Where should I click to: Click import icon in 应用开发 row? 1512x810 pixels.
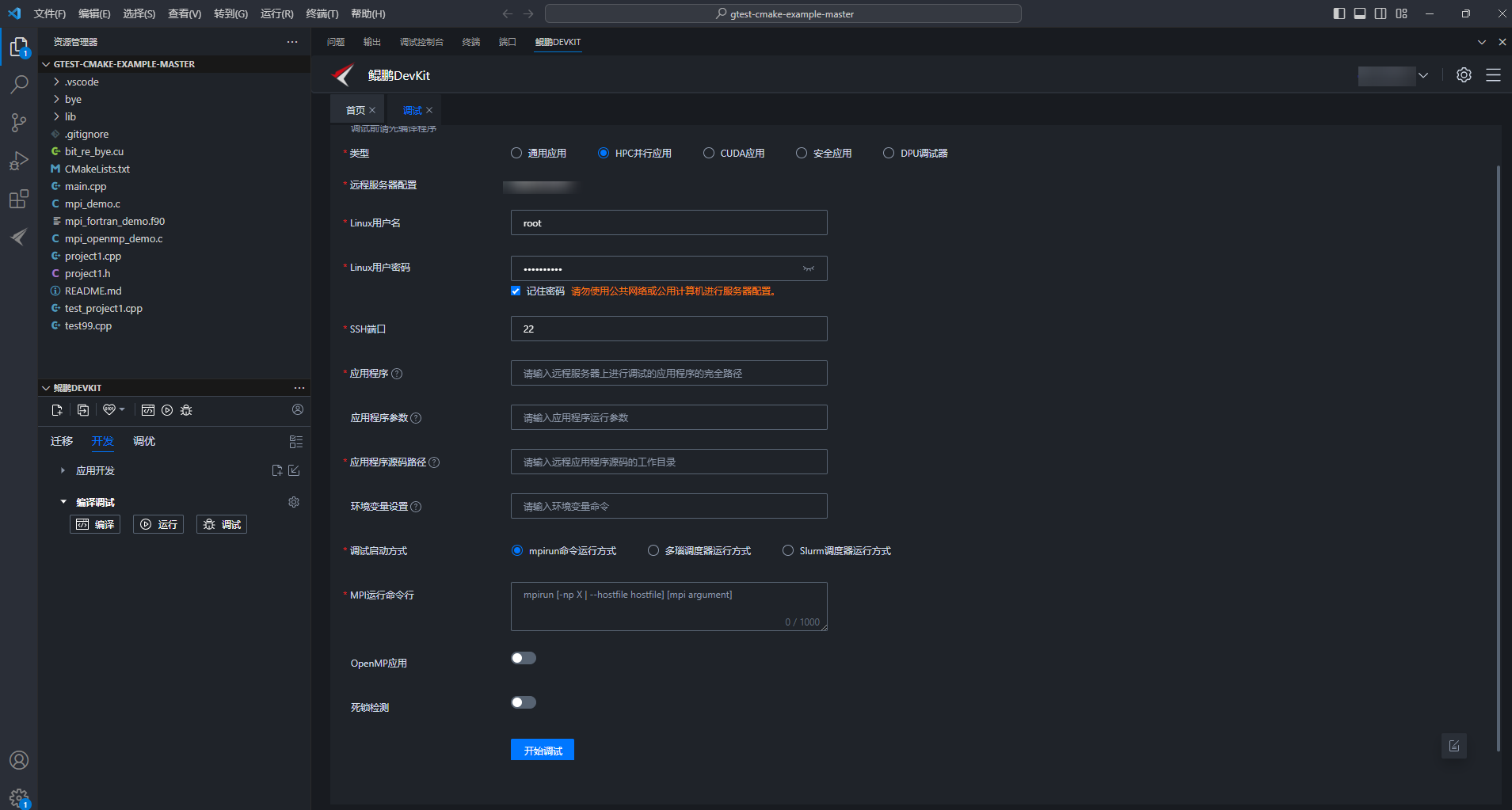pyautogui.click(x=294, y=470)
